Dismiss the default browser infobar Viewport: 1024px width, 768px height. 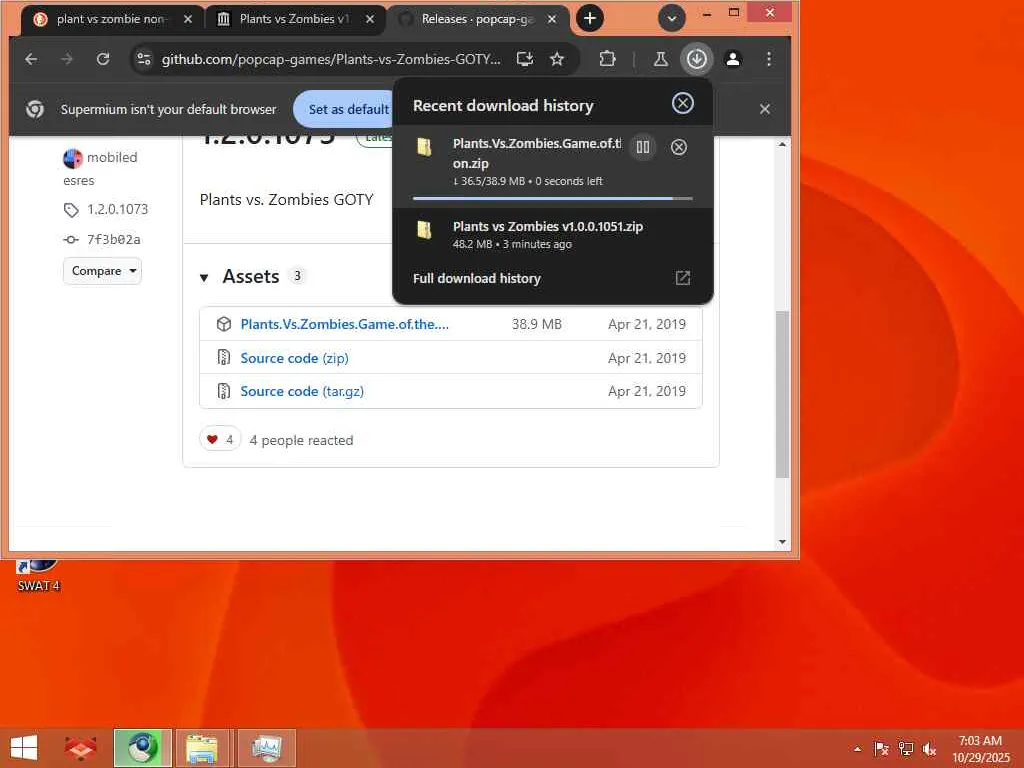pyautogui.click(x=765, y=109)
